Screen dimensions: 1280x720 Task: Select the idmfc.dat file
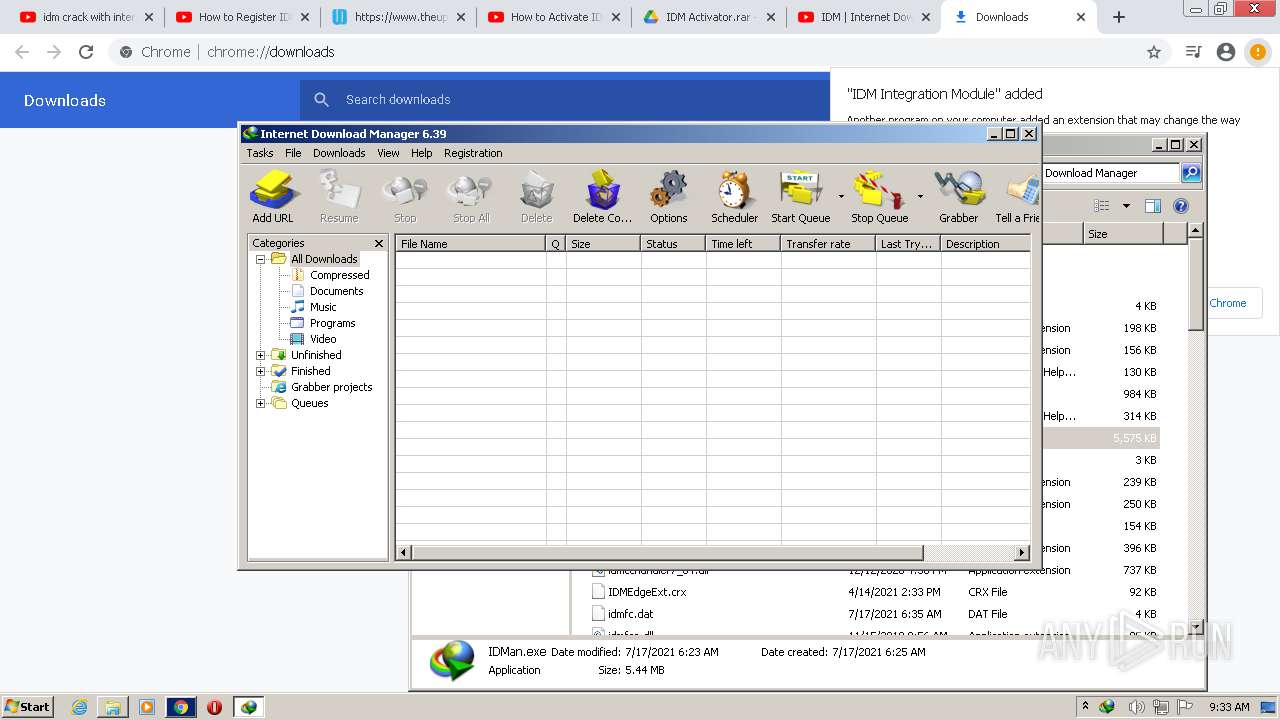pyautogui.click(x=630, y=614)
